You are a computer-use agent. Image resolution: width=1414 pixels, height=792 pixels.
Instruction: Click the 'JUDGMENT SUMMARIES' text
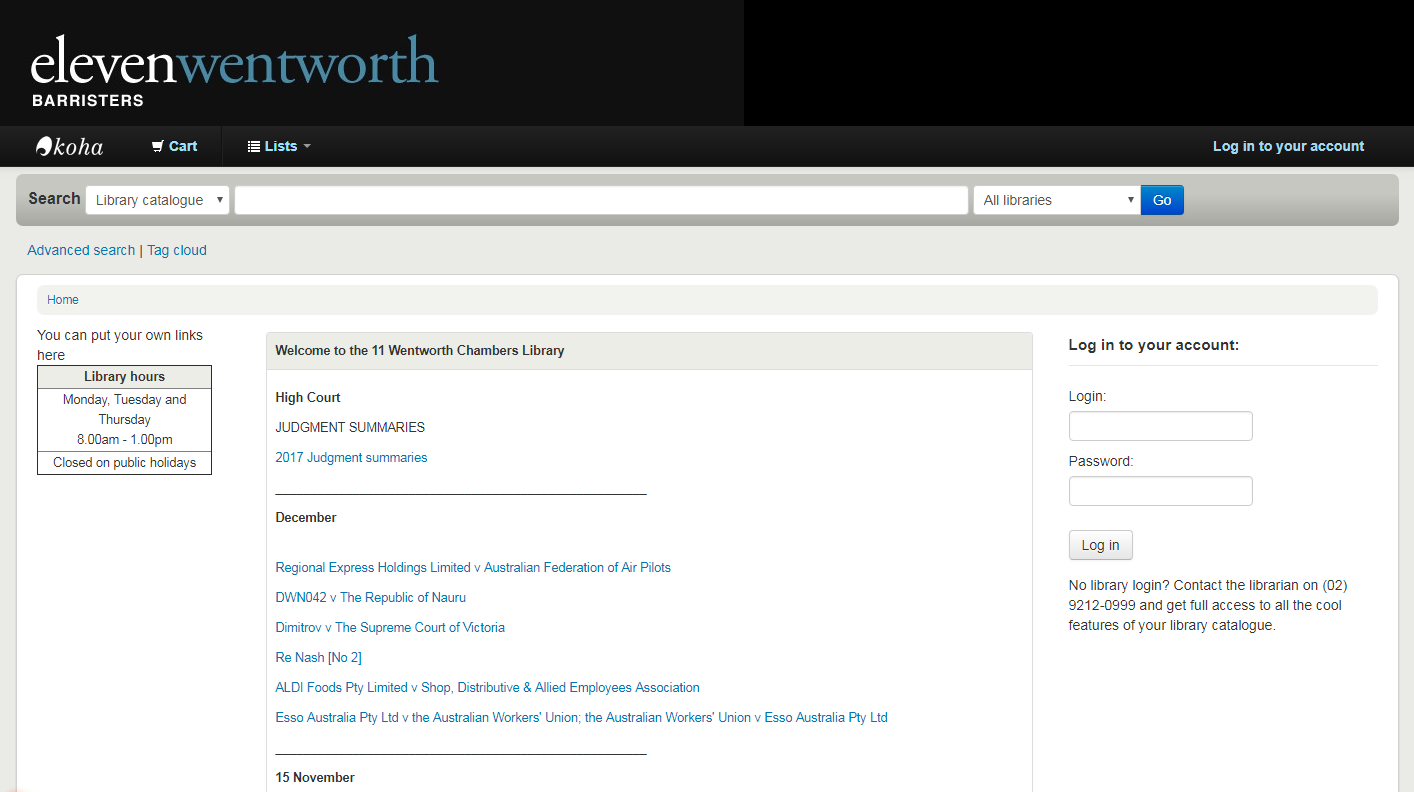coord(350,428)
